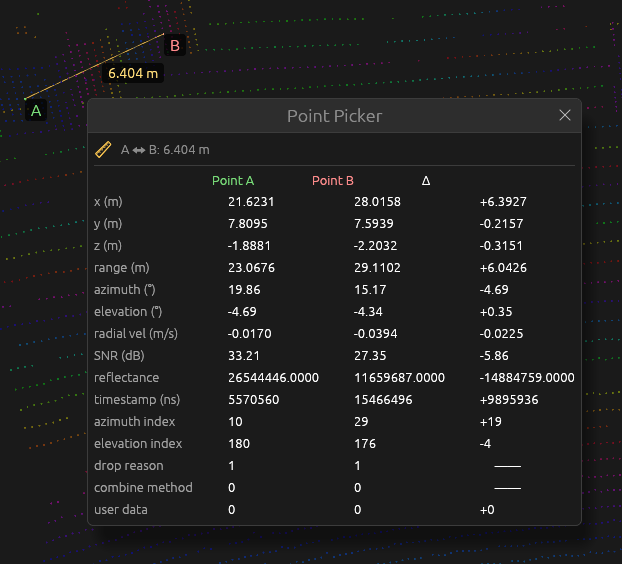Click the user data row label
This screenshot has width=622, height=564.
121,510
